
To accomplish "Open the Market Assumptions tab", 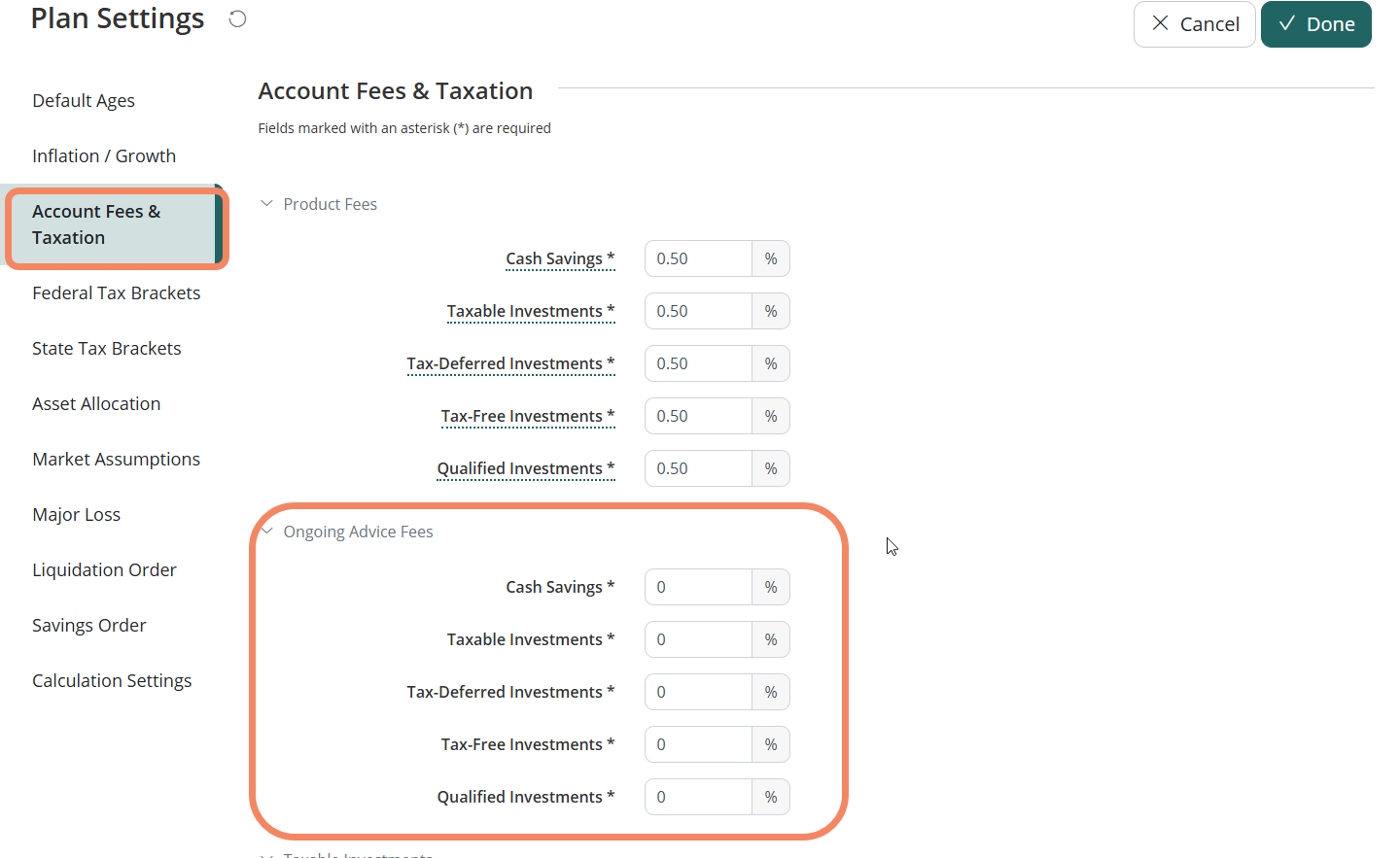I will coord(117,460).
